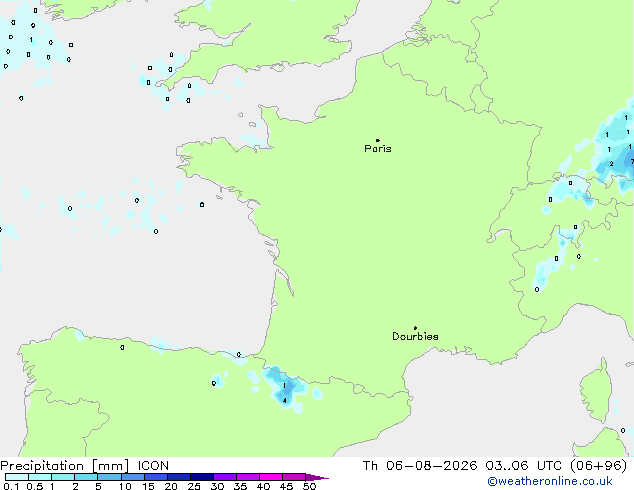
Task: Click the ICON model name label
Action: tap(153, 466)
